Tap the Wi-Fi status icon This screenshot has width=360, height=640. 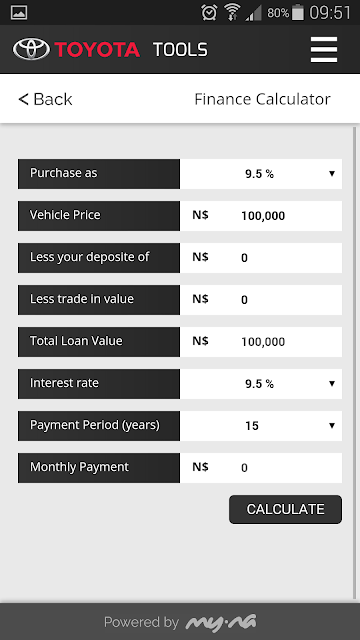232,12
